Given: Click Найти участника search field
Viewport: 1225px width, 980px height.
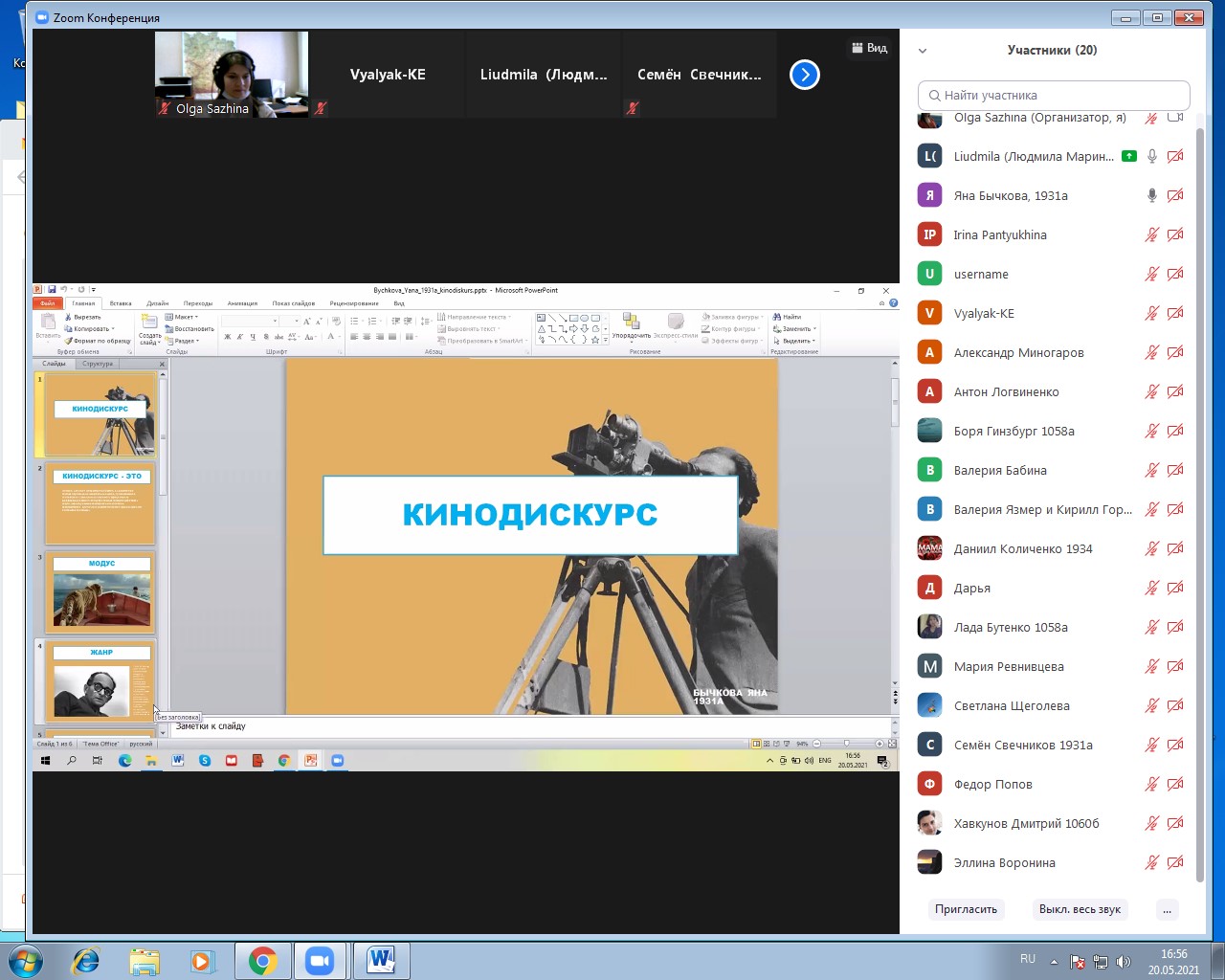Looking at the screenshot, I should [1054, 95].
